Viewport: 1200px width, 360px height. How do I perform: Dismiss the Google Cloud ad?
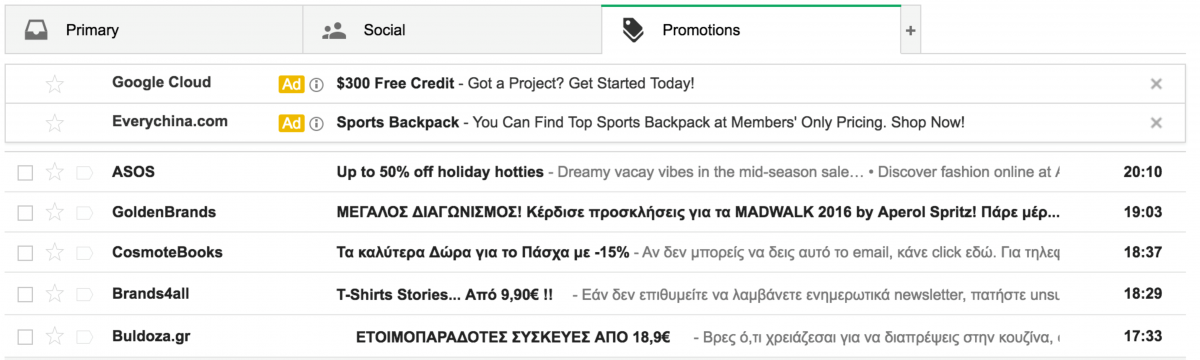click(1156, 84)
